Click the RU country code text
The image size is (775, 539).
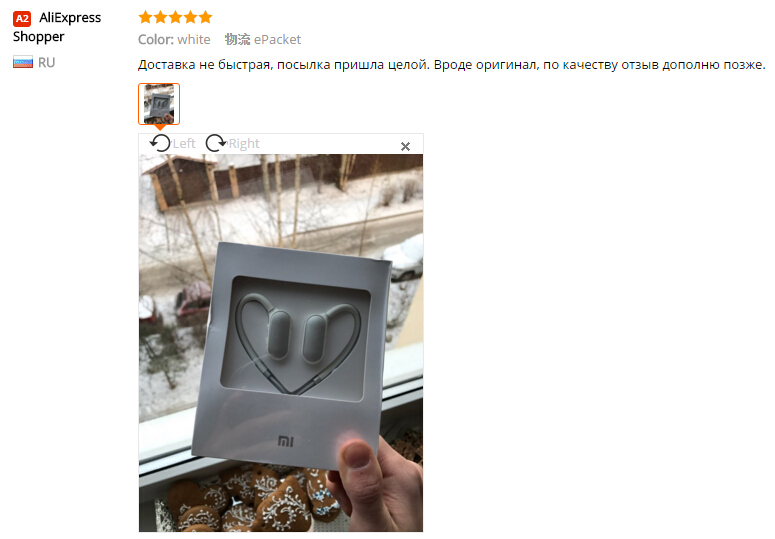[x=46, y=62]
